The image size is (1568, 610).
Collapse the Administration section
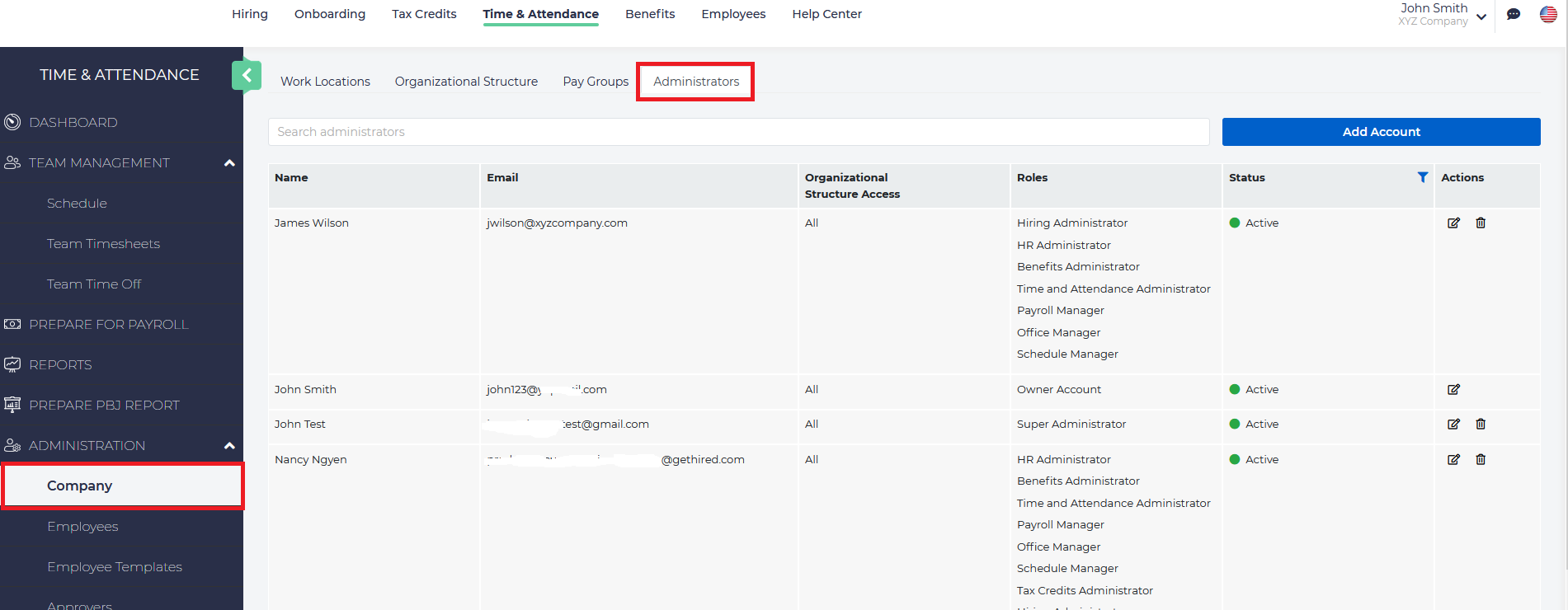pos(229,446)
